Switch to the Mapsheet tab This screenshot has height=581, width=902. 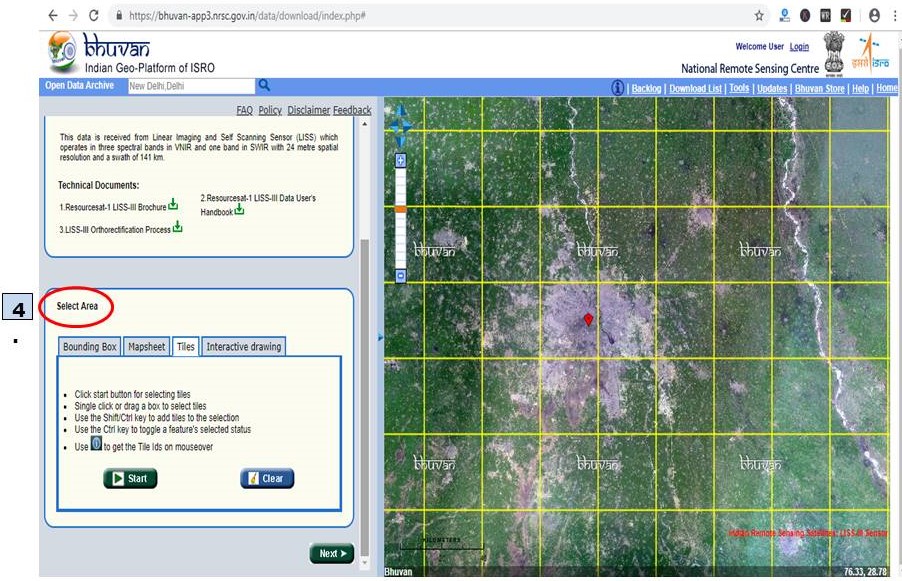(147, 346)
